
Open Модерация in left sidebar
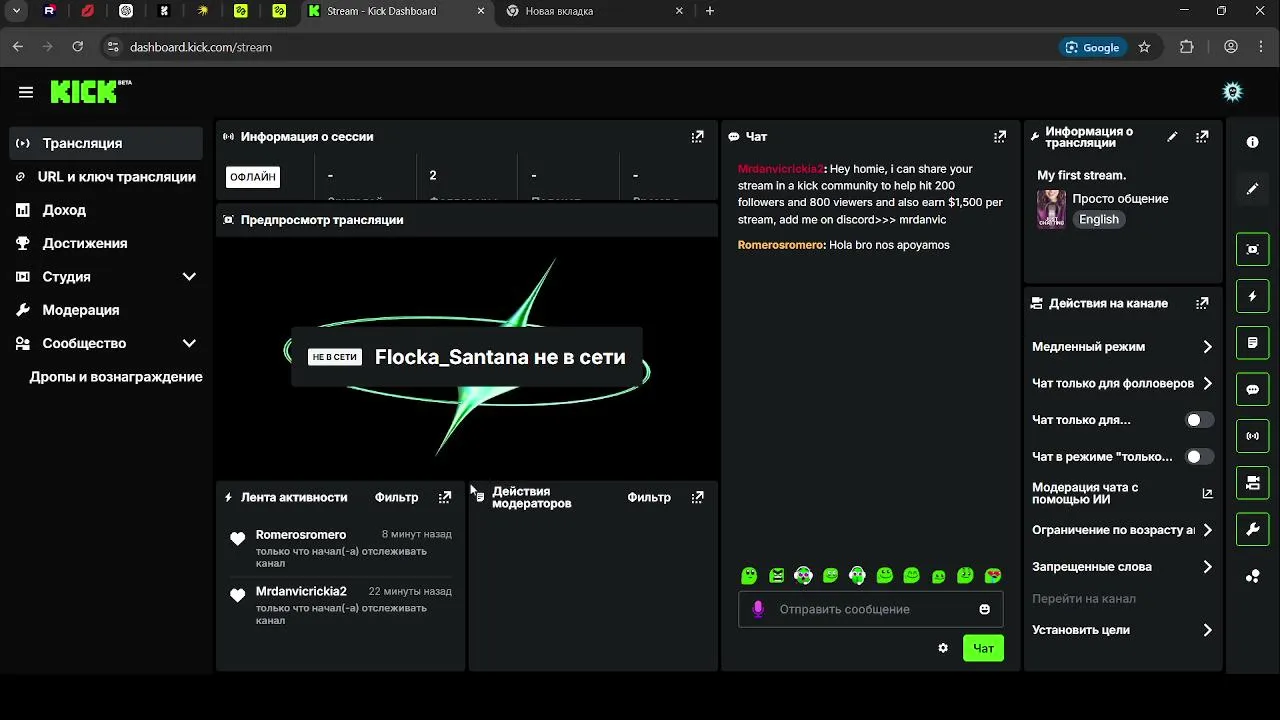pyautogui.click(x=106, y=310)
